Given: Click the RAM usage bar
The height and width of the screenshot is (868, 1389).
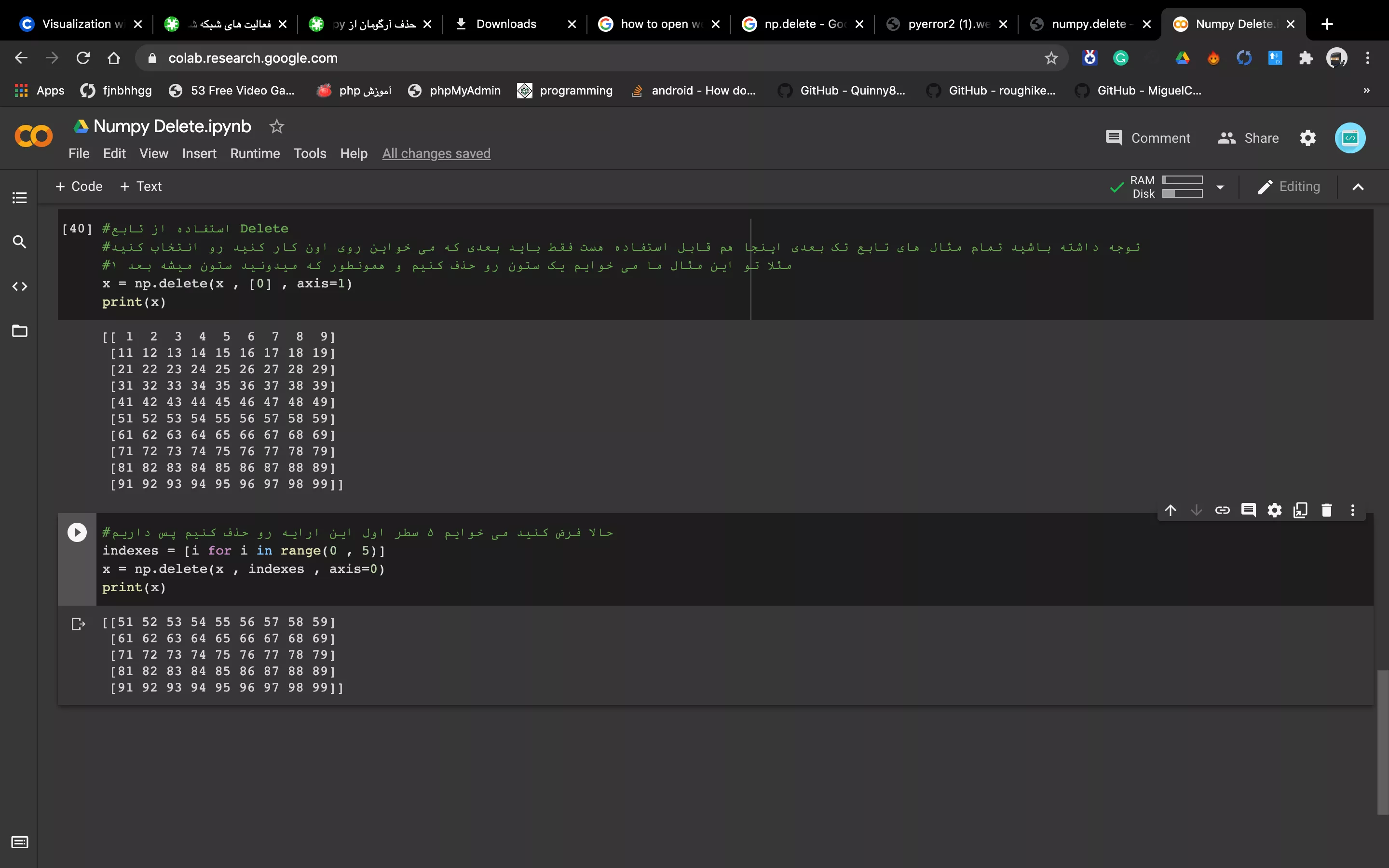Looking at the screenshot, I should pos(1183,180).
